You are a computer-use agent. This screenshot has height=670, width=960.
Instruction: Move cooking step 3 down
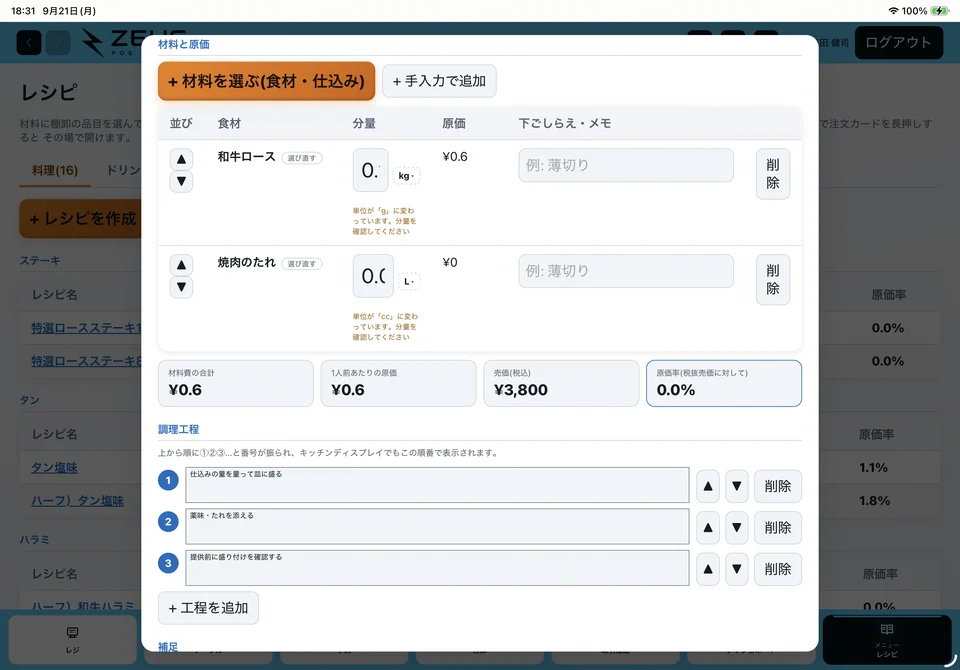coord(737,569)
